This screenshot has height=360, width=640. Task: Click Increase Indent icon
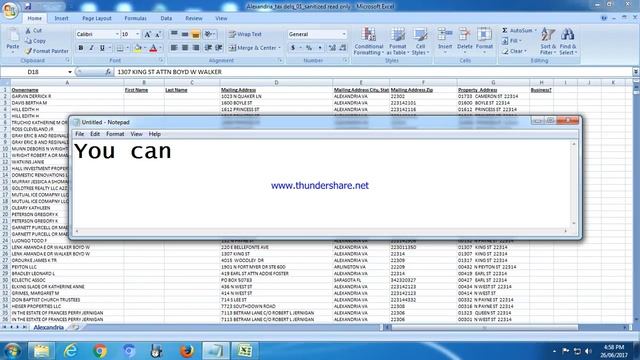(x=219, y=48)
